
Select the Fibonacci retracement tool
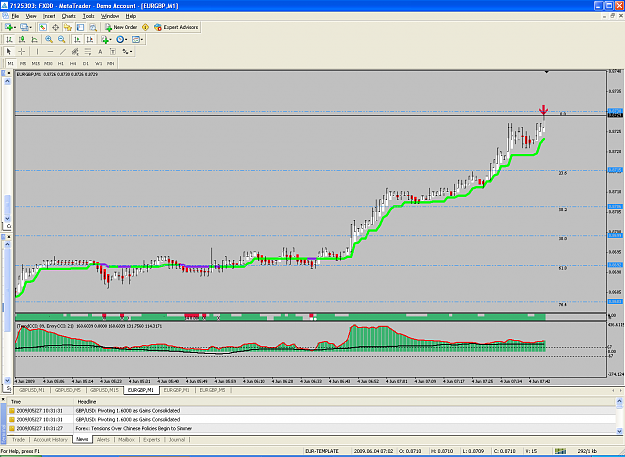[x=88, y=51]
